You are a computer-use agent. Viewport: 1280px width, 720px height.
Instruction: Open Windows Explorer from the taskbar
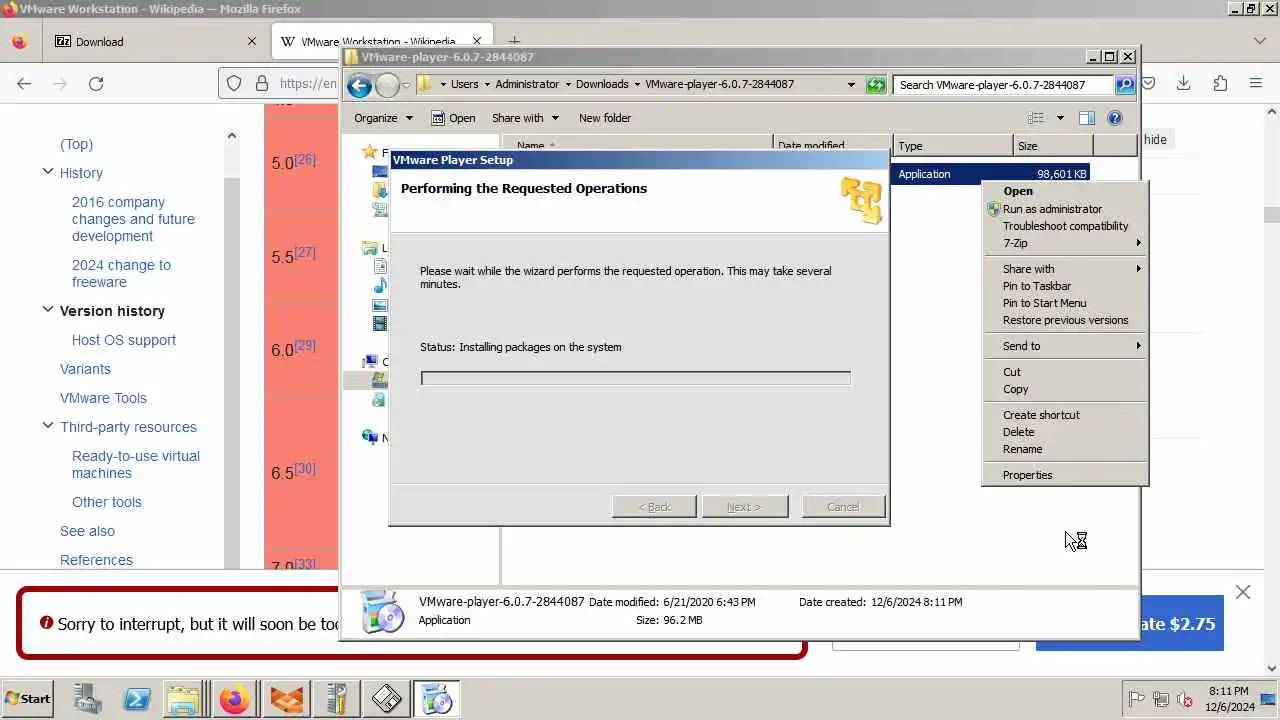point(185,699)
